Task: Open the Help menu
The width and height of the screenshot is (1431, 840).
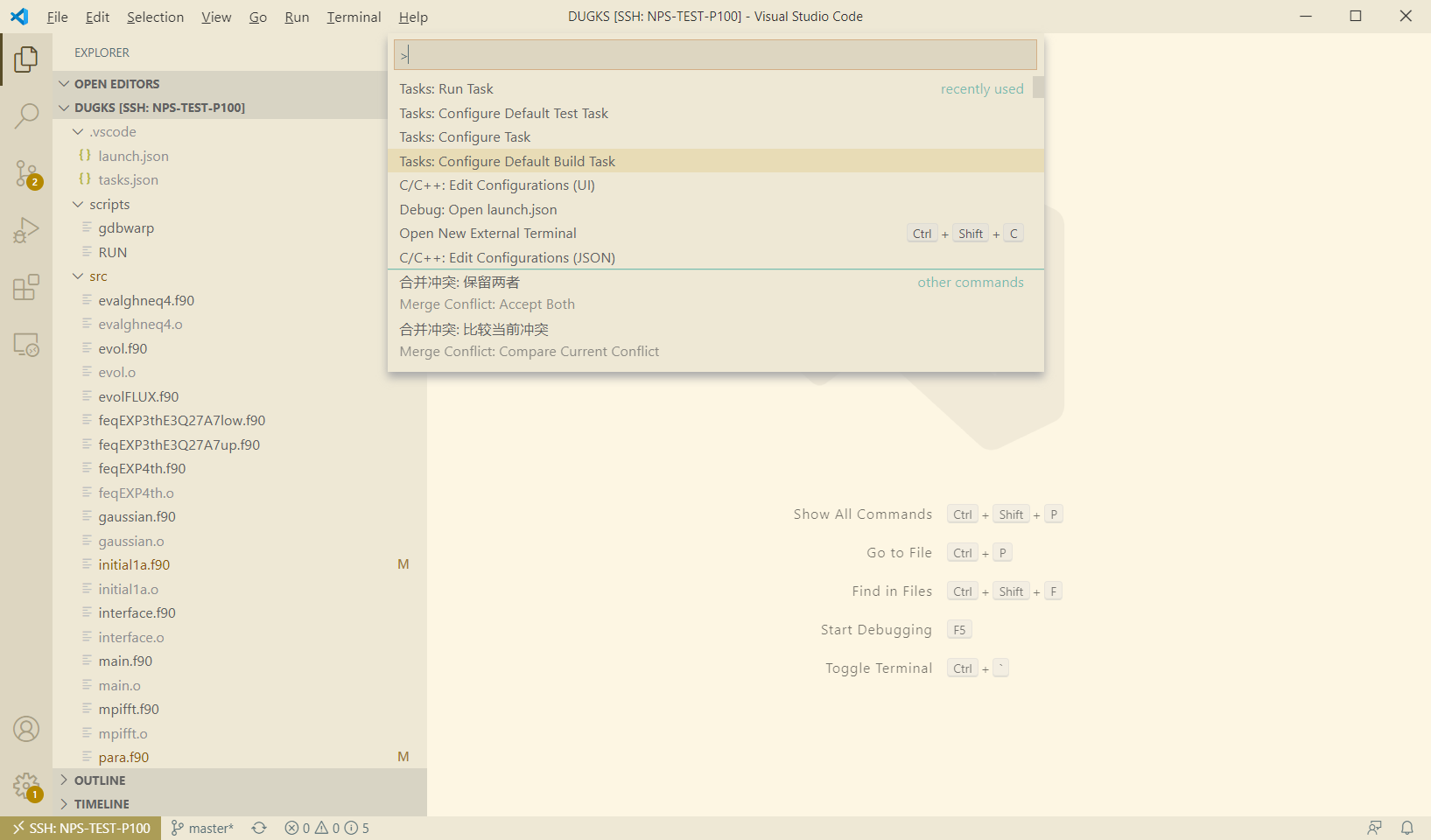Action: 413,17
